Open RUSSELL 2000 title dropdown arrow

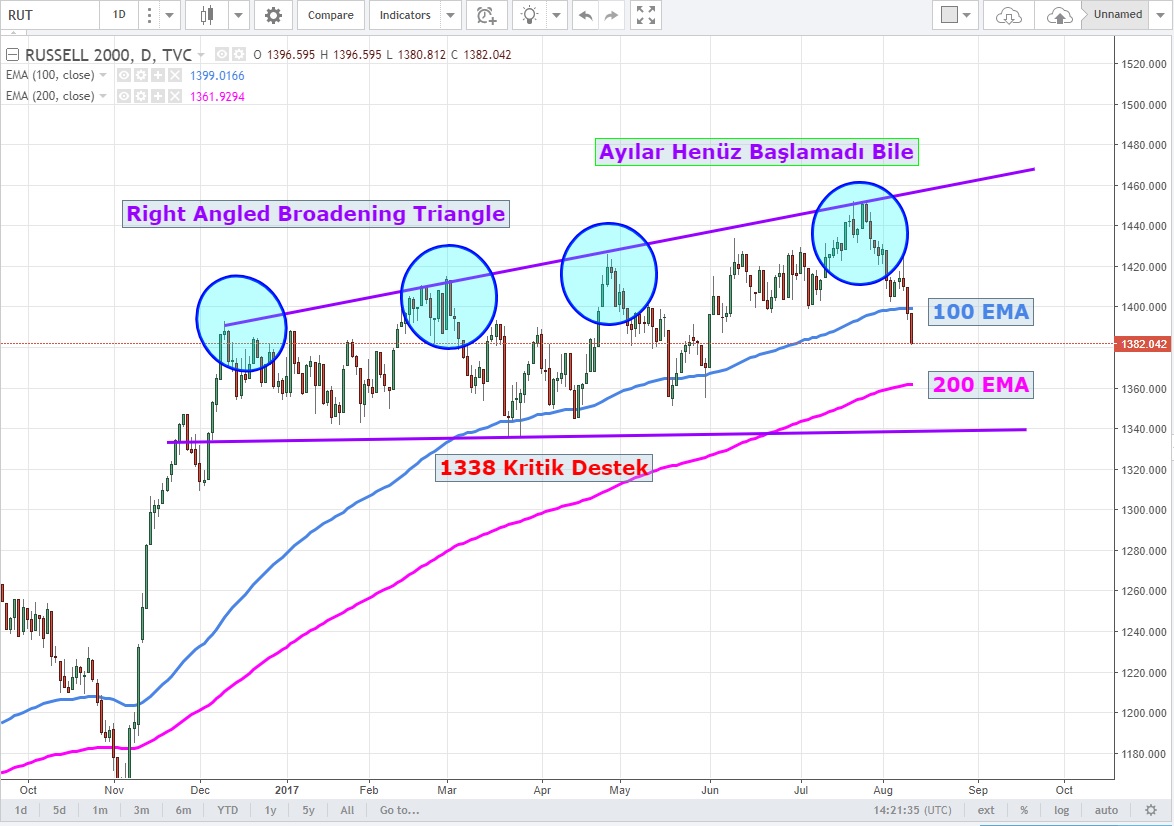click(200, 55)
